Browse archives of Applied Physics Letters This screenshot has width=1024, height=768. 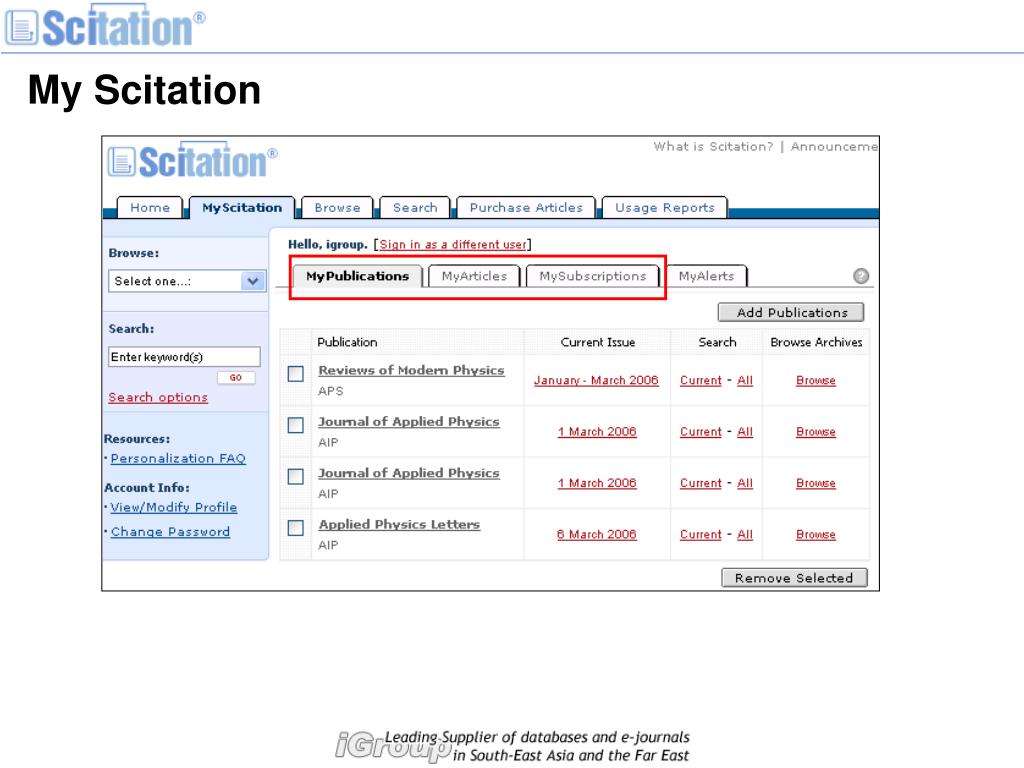pos(816,534)
